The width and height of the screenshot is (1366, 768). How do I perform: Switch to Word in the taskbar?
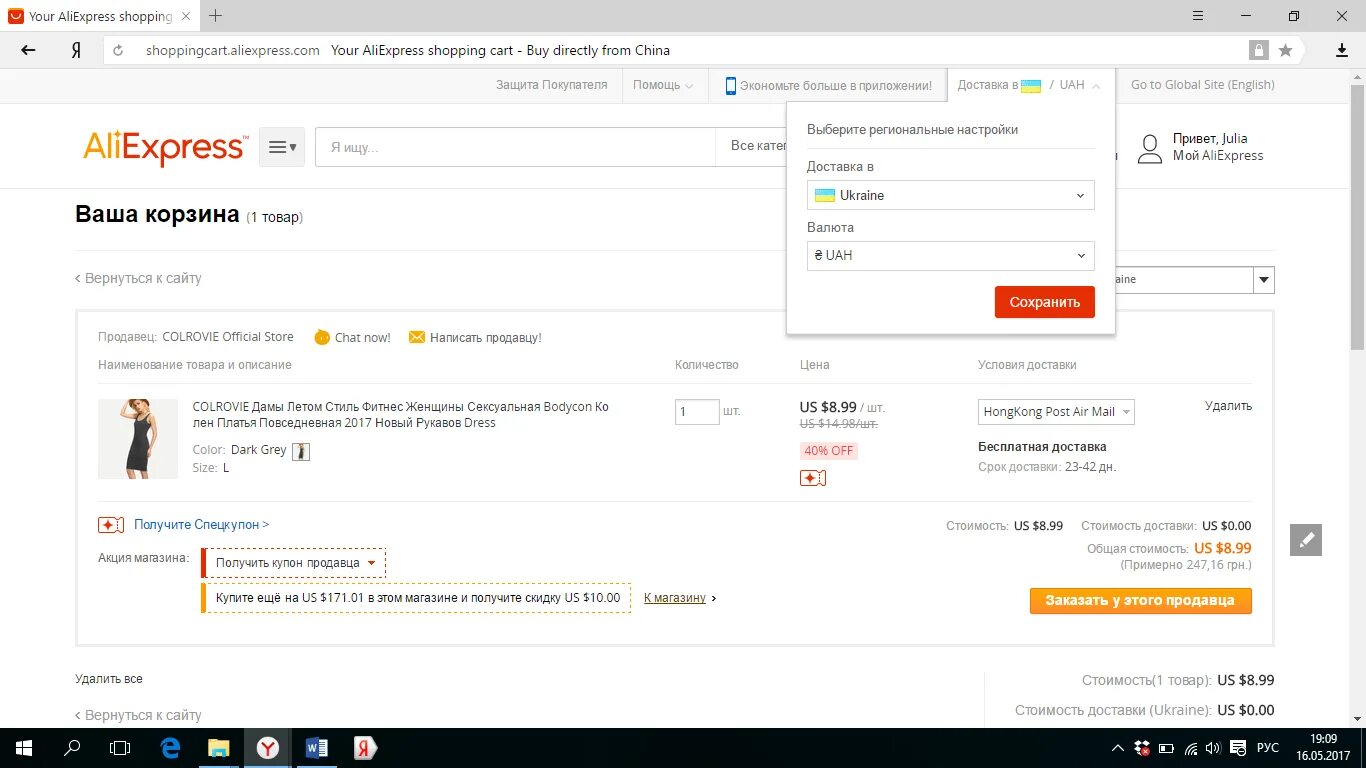[x=316, y=747]
